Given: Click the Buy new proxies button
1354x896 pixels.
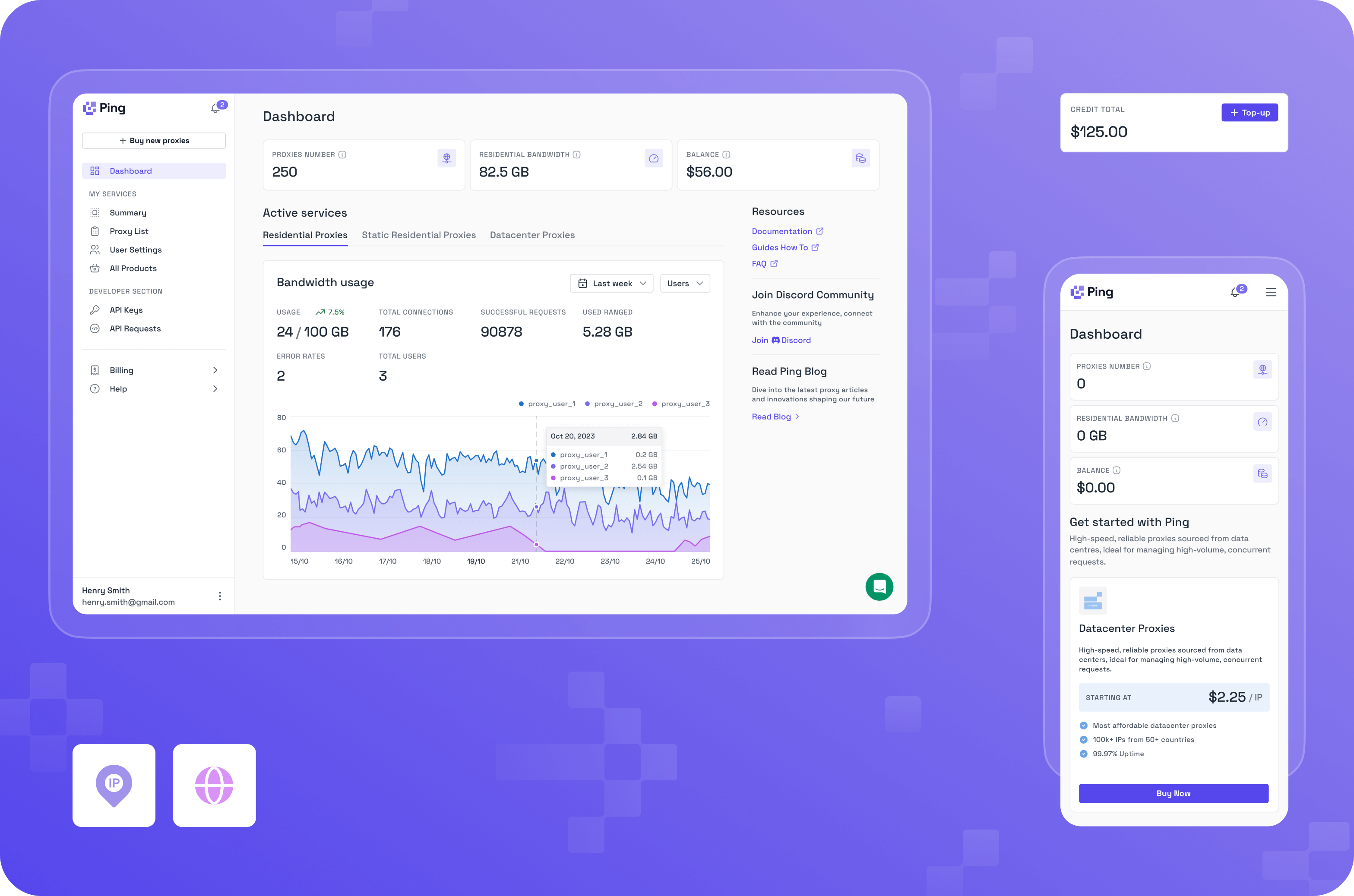Looking at the screenshot, I should pyautogui.click(x=155, y=140).
